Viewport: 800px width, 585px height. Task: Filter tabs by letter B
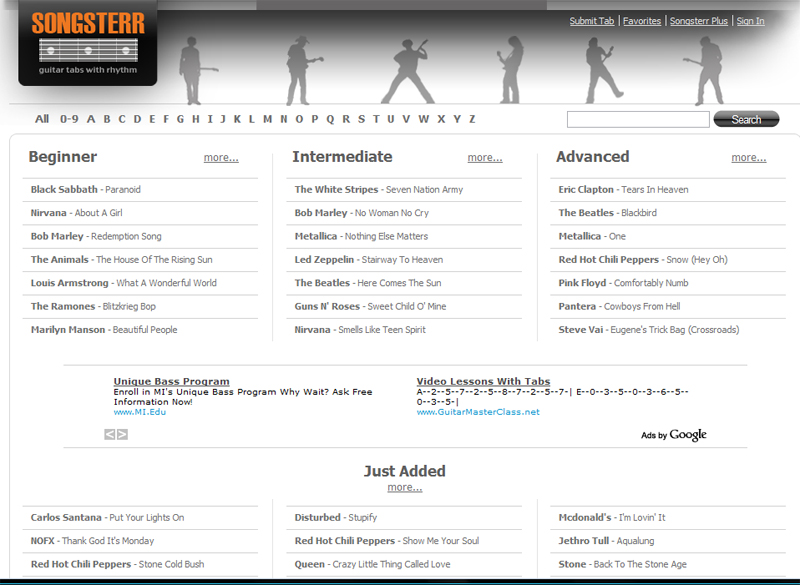pos(107,119)
